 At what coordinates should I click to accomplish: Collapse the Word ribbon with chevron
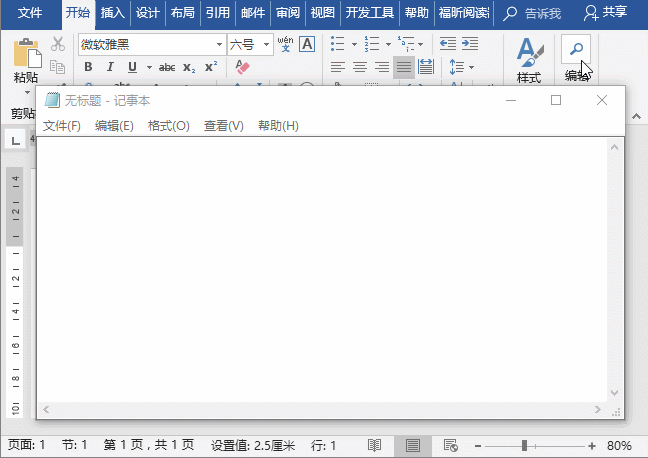(636, 117)
